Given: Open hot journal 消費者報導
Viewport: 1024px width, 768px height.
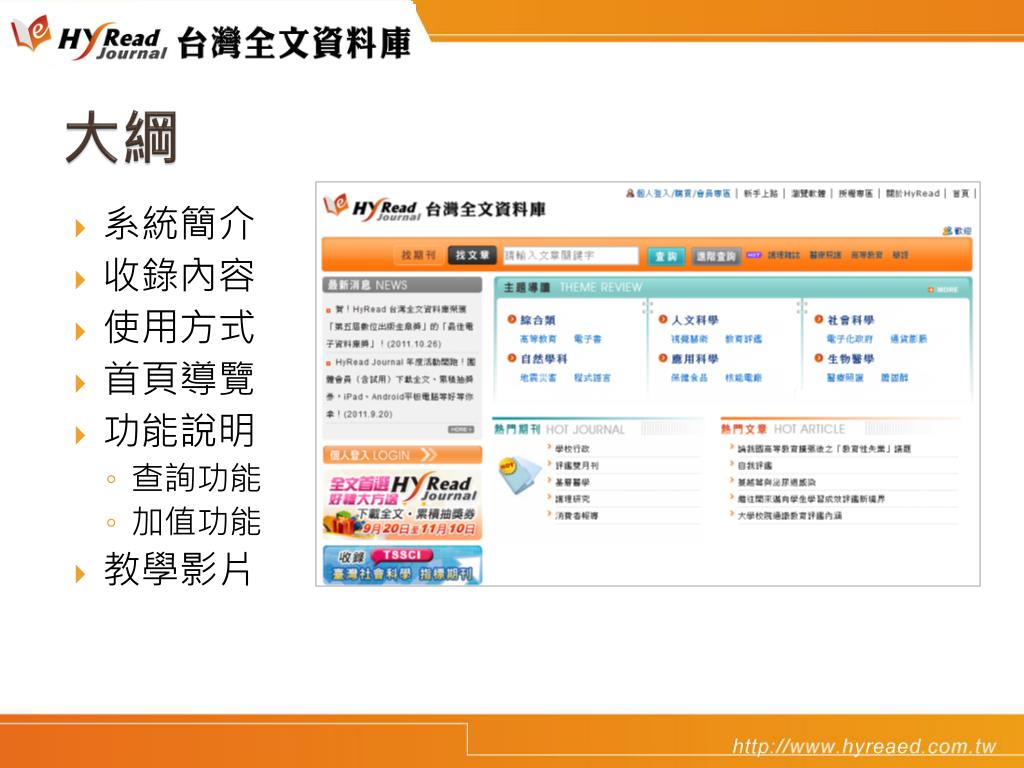Looking at the screenshot, I should (577, 515).
